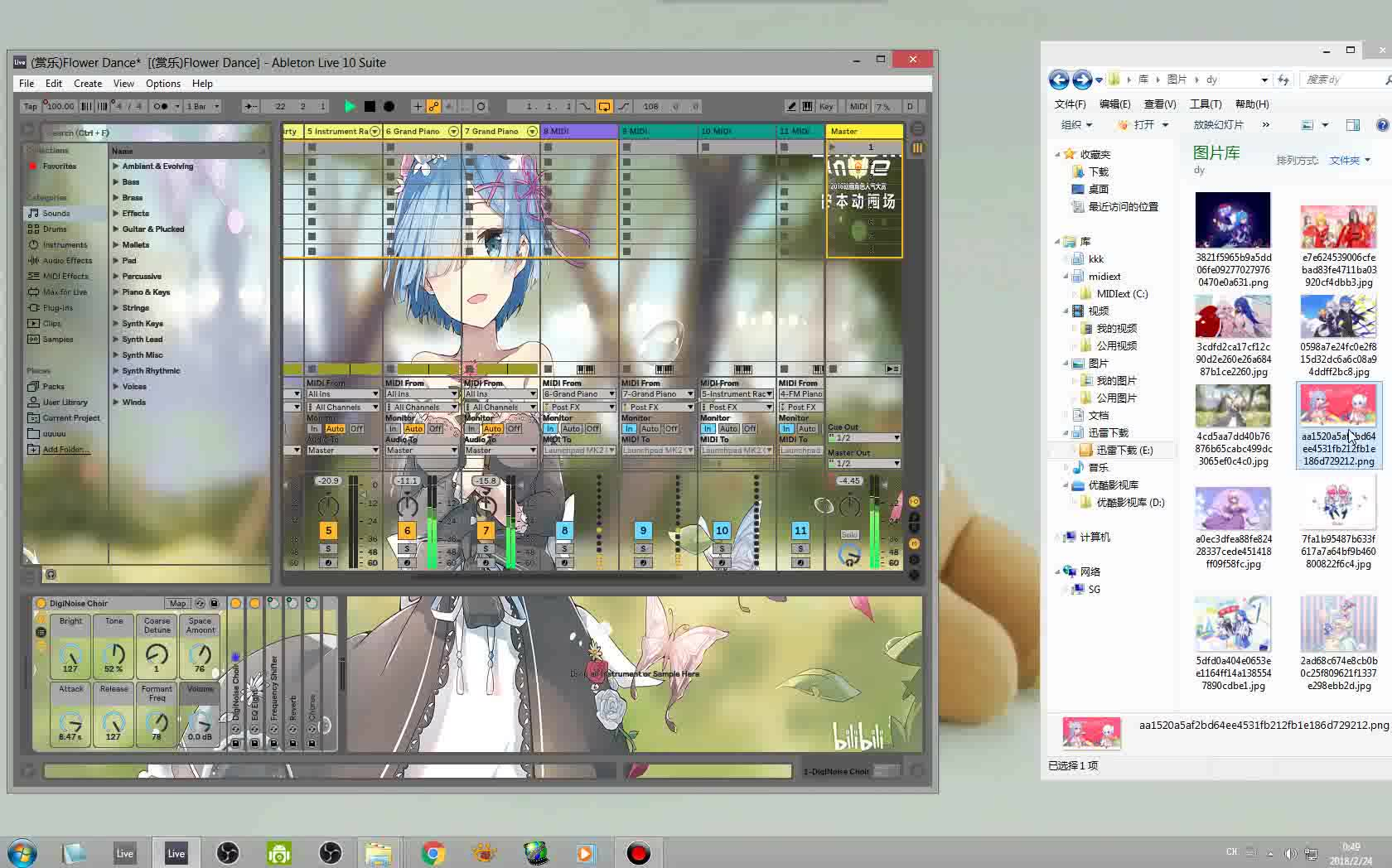Open the Create menu in Ableton

click(x=88, y=84)
